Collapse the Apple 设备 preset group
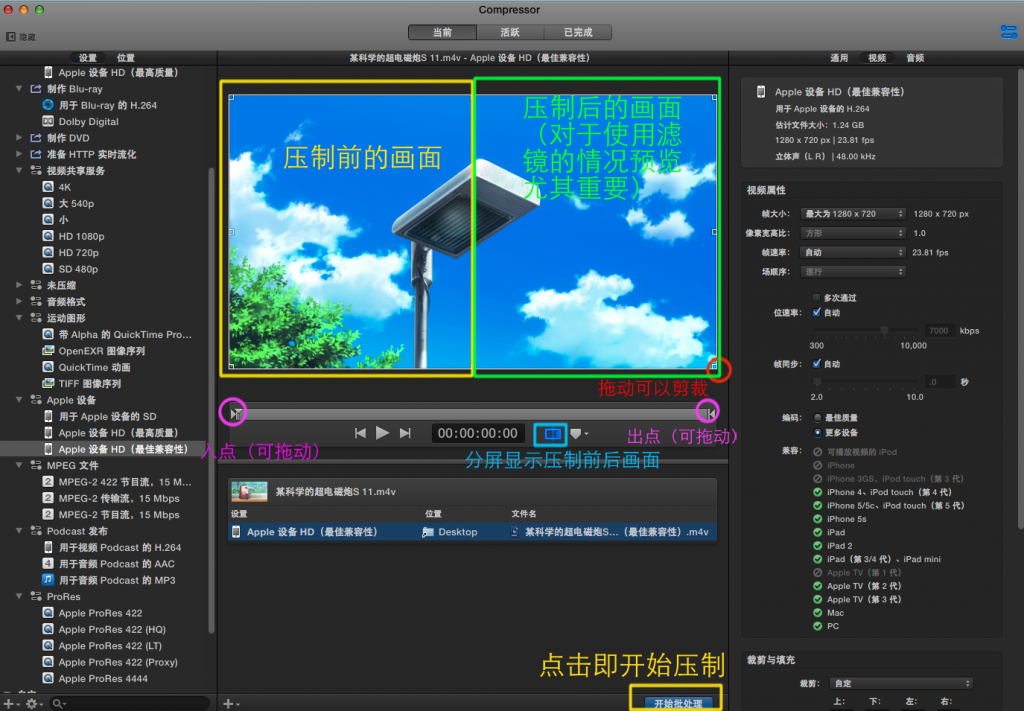The image size is (1024, 711). [20, 400]
